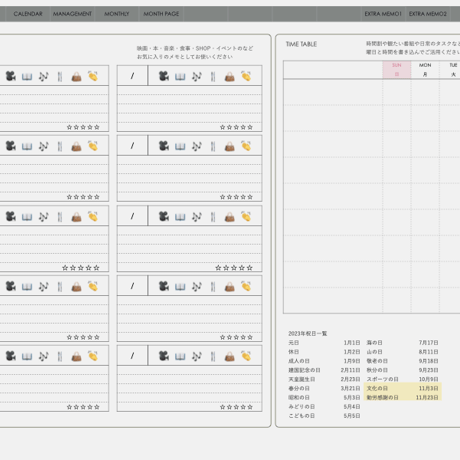460x460 pixels.
Task: Select fork and knife icon in second left memo card
Action: [60, 146]
